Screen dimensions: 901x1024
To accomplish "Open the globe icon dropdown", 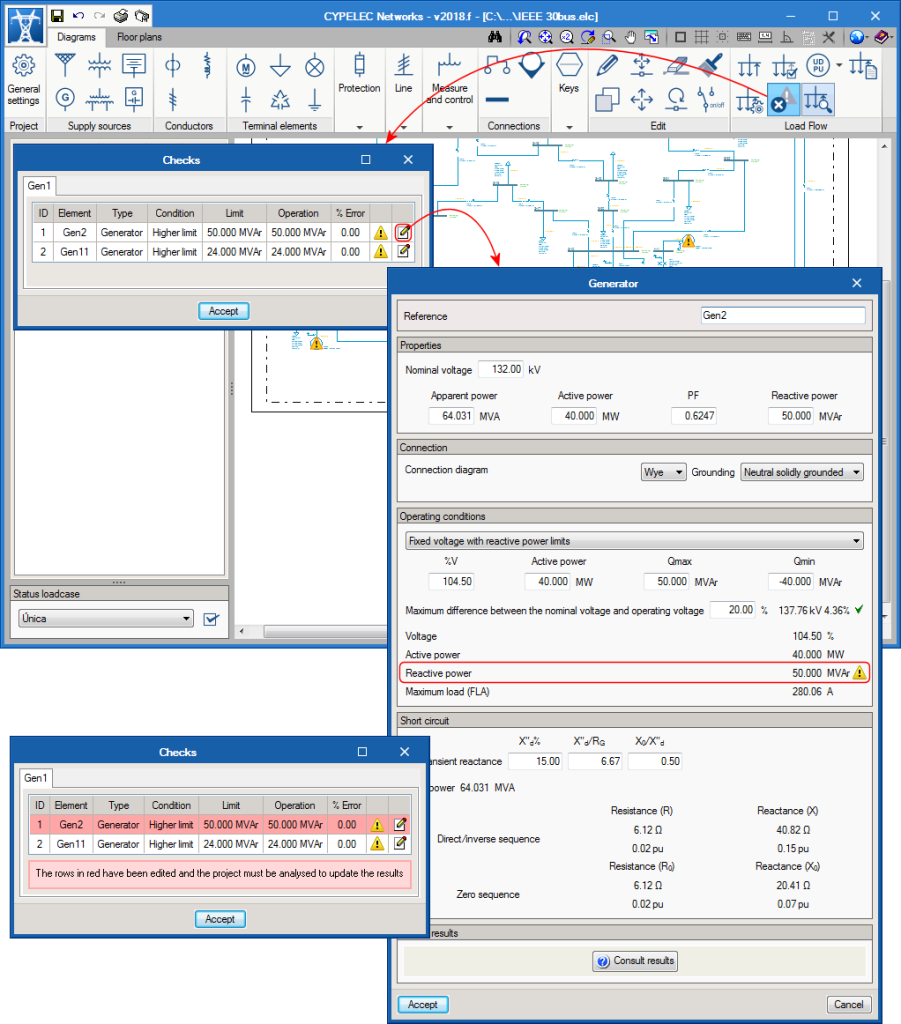I will 869,37.
